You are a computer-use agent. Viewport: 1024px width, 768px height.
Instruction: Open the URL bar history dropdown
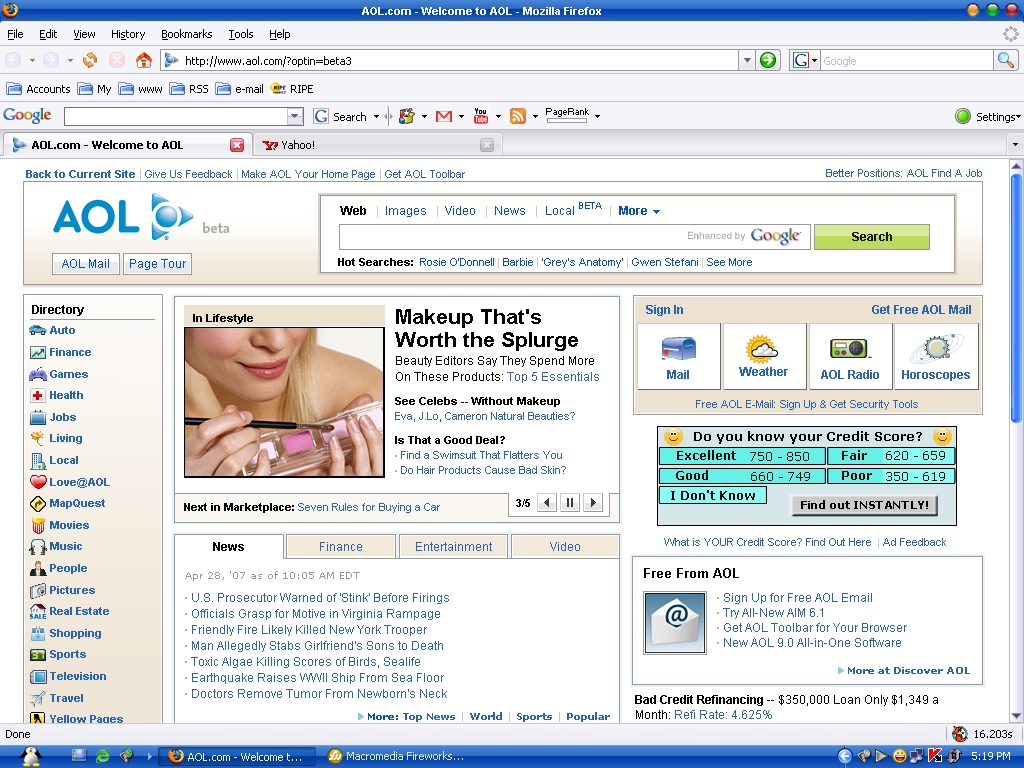tap(747, 60)
